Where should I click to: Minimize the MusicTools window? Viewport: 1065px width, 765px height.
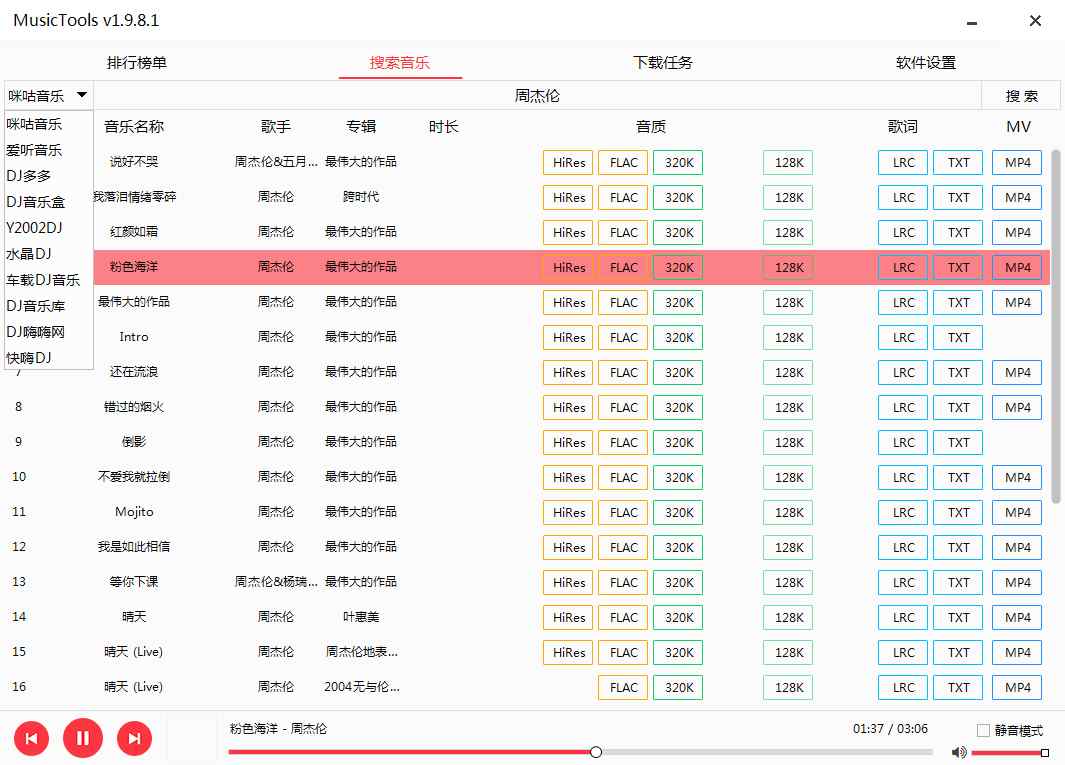tap(972, 21)
